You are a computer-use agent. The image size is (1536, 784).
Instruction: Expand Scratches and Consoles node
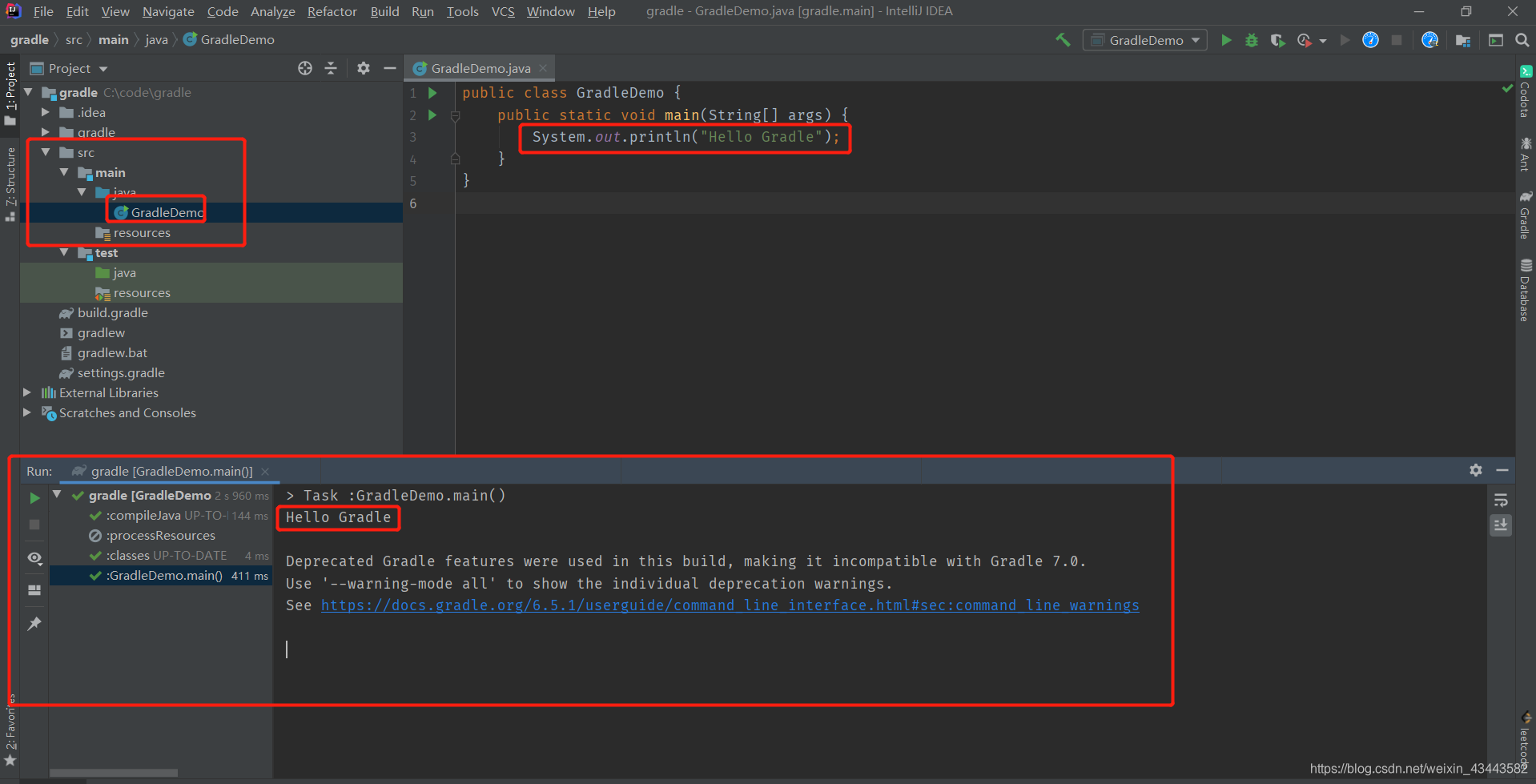[27, 412]
